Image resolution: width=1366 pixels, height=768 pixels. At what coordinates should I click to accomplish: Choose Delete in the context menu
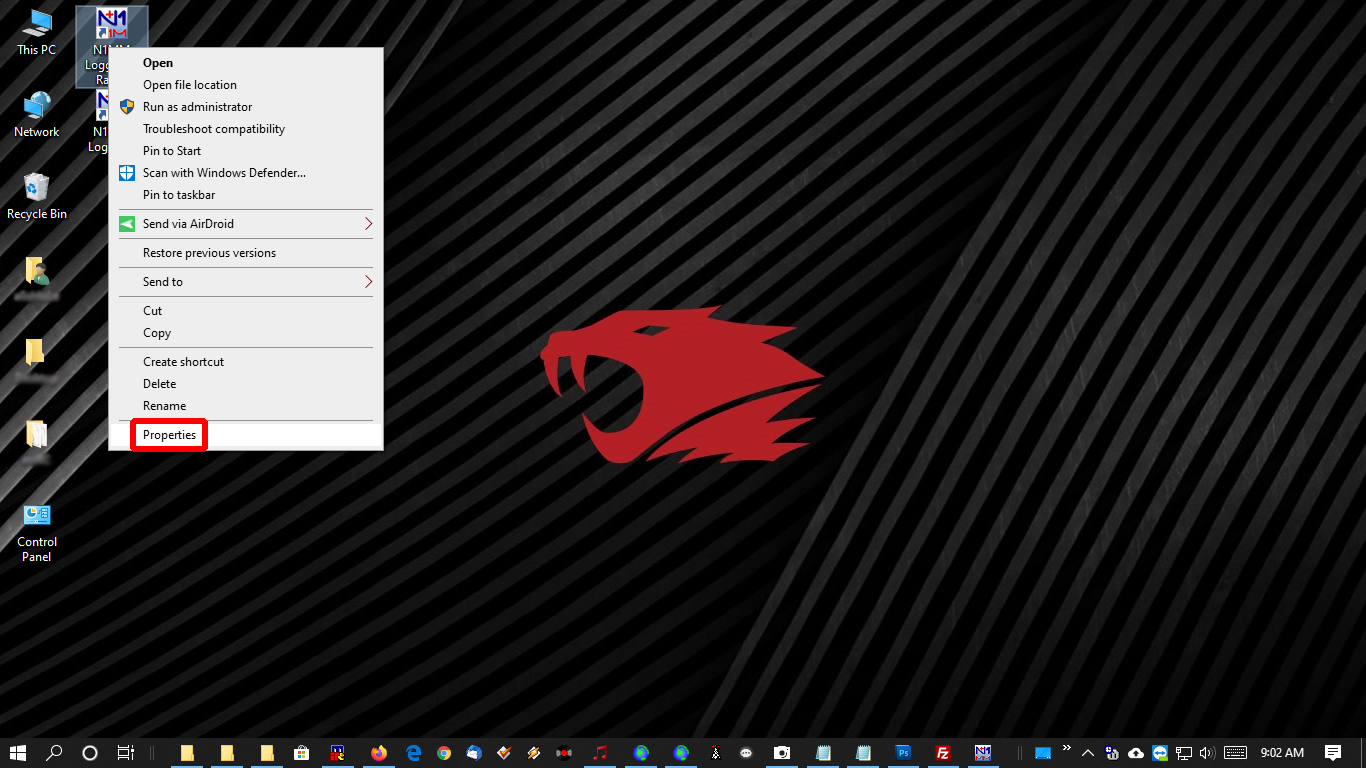tap(246, 384)
